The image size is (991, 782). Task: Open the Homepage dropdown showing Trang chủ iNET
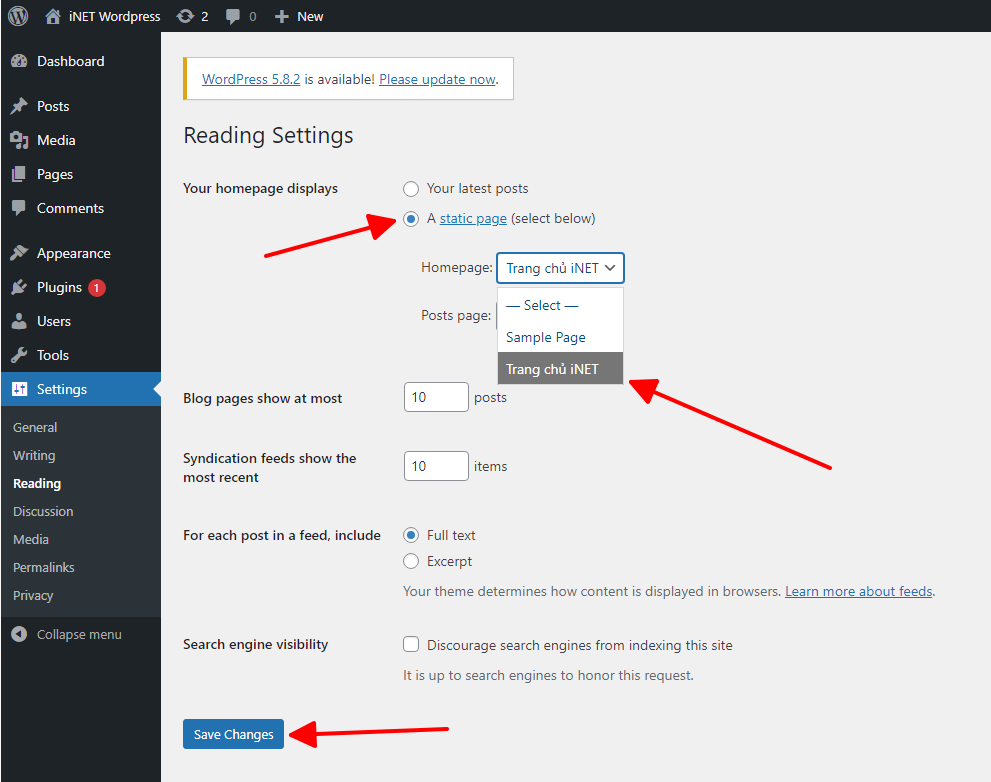[x=560, y=268]
